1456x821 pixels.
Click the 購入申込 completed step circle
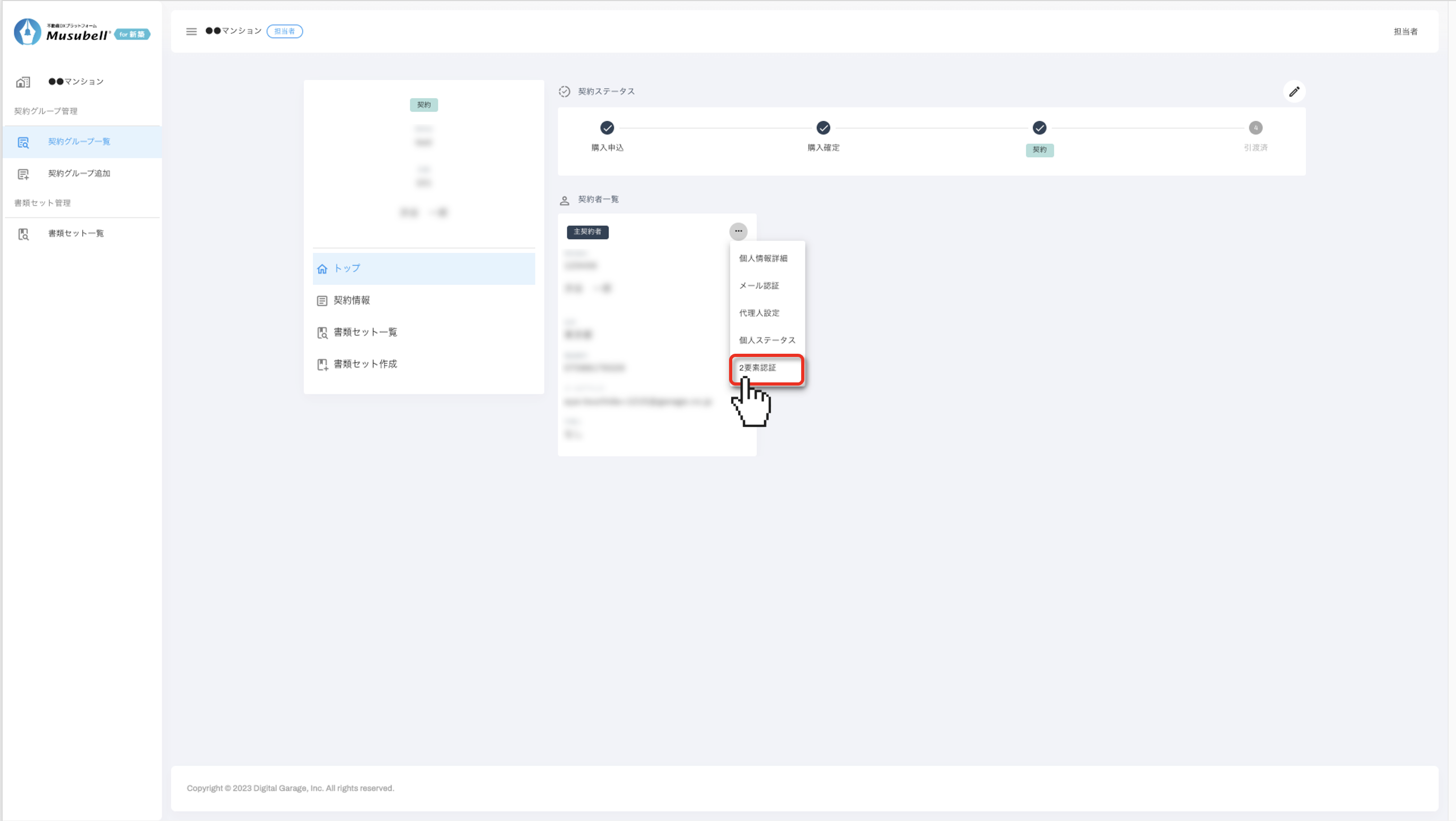pos(607,128)
